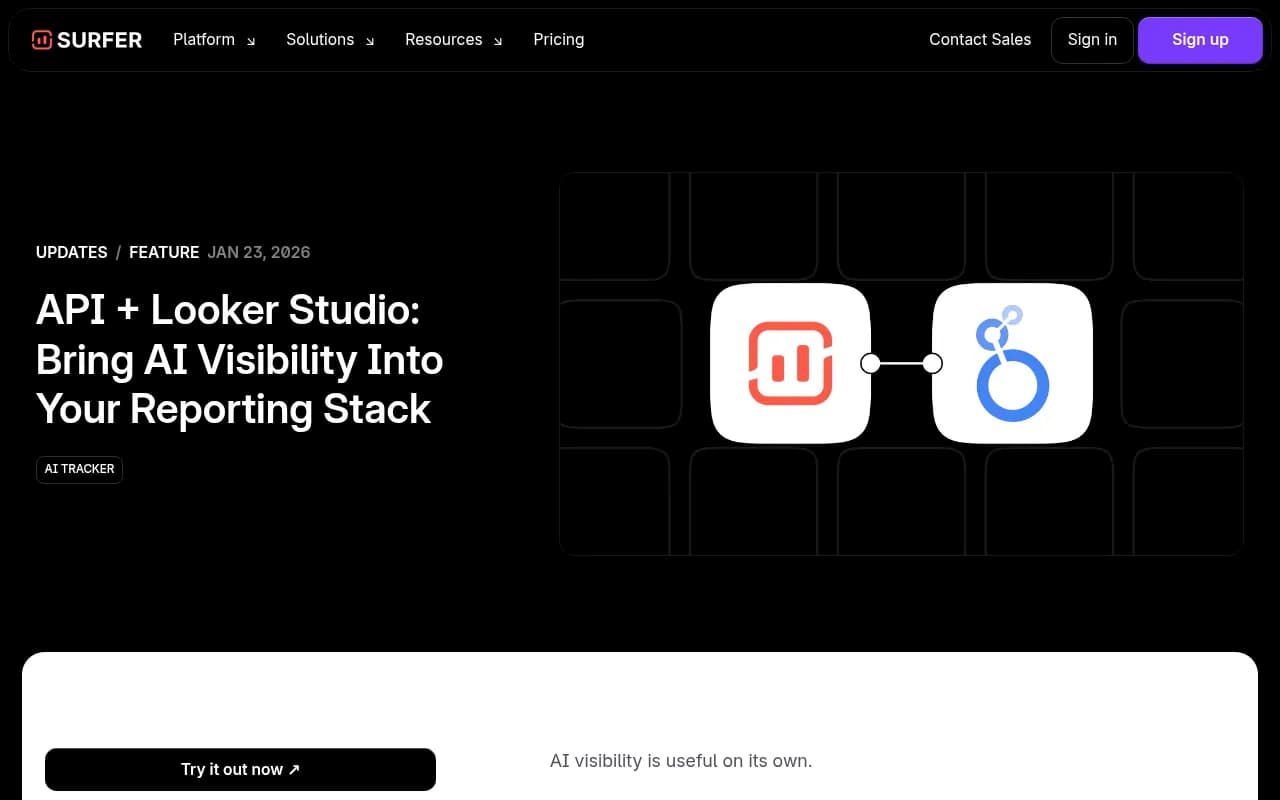
Task: Select the UPDATES category label
Action: [71, 252]
